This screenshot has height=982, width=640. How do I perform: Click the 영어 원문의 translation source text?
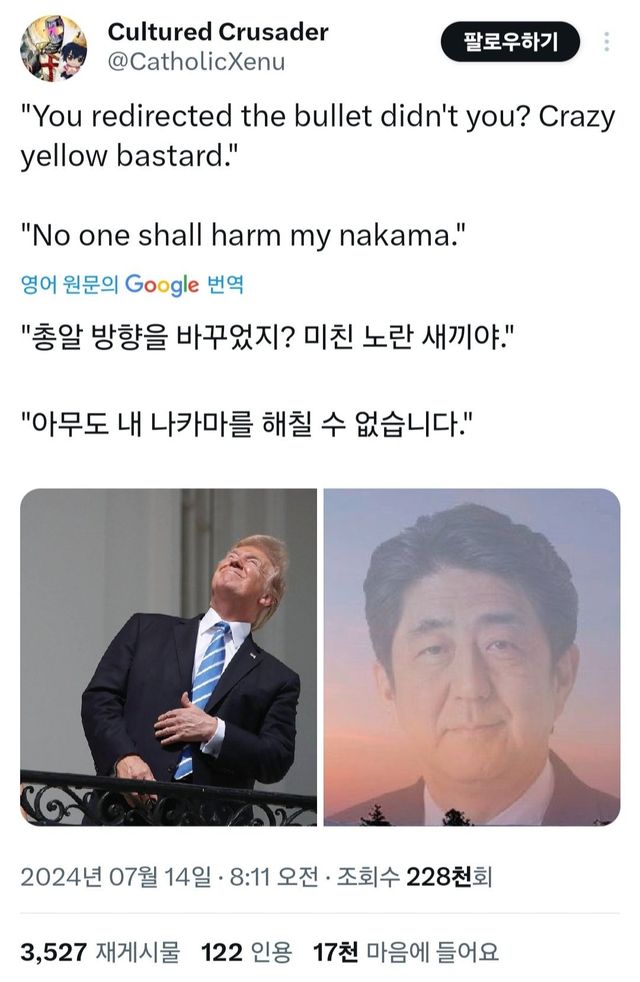point(70,285)
